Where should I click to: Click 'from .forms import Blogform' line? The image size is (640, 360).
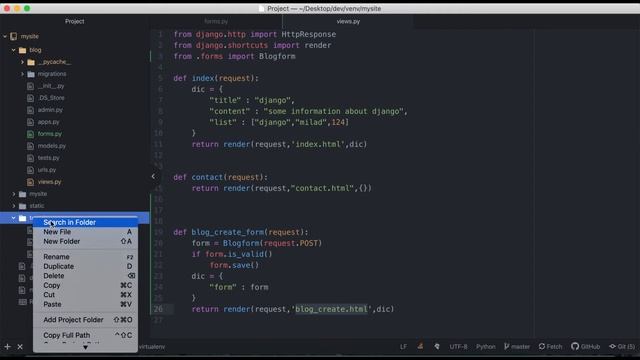coord(234,56)
